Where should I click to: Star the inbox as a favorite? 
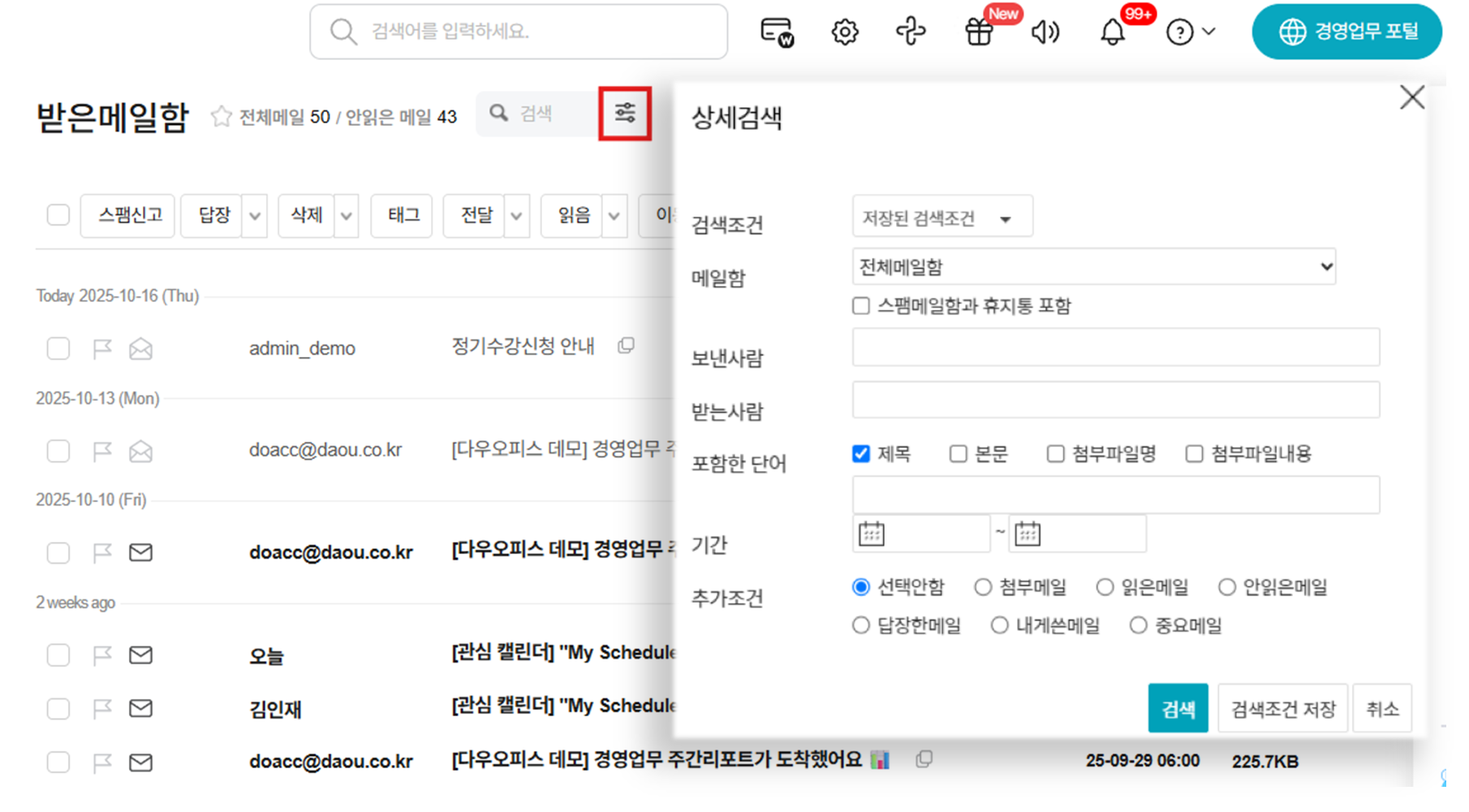pos(221,117)
